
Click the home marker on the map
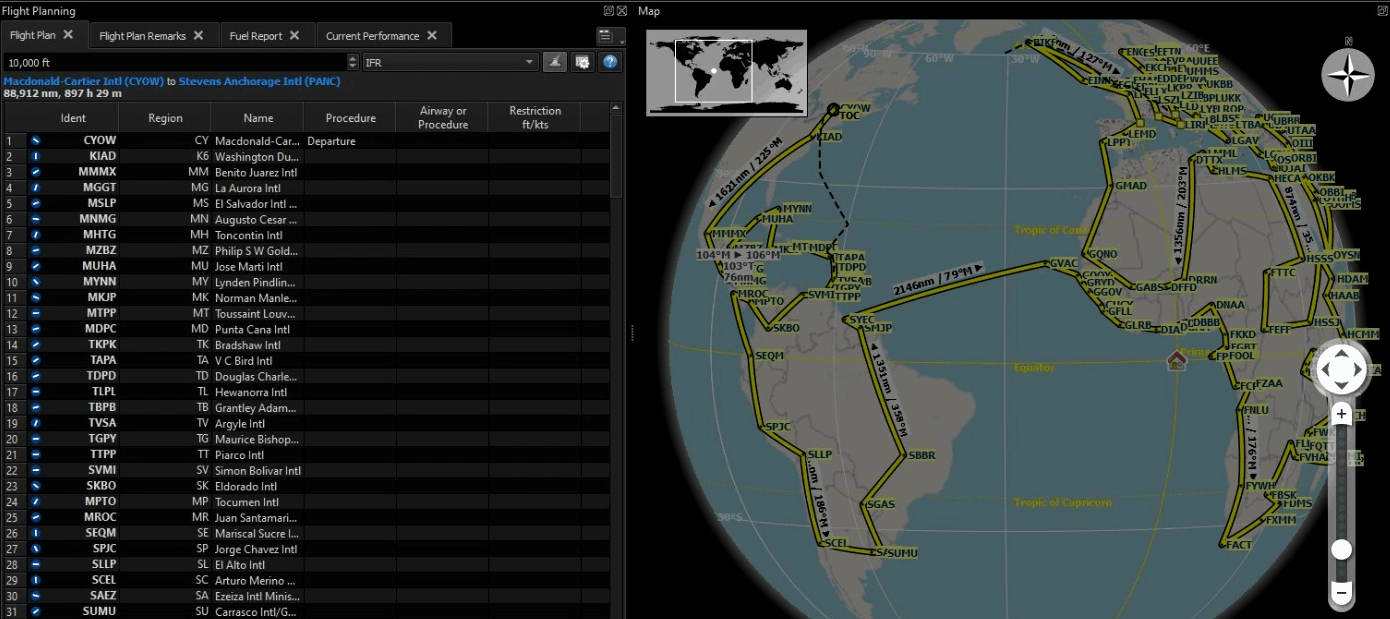point(1176,360)
